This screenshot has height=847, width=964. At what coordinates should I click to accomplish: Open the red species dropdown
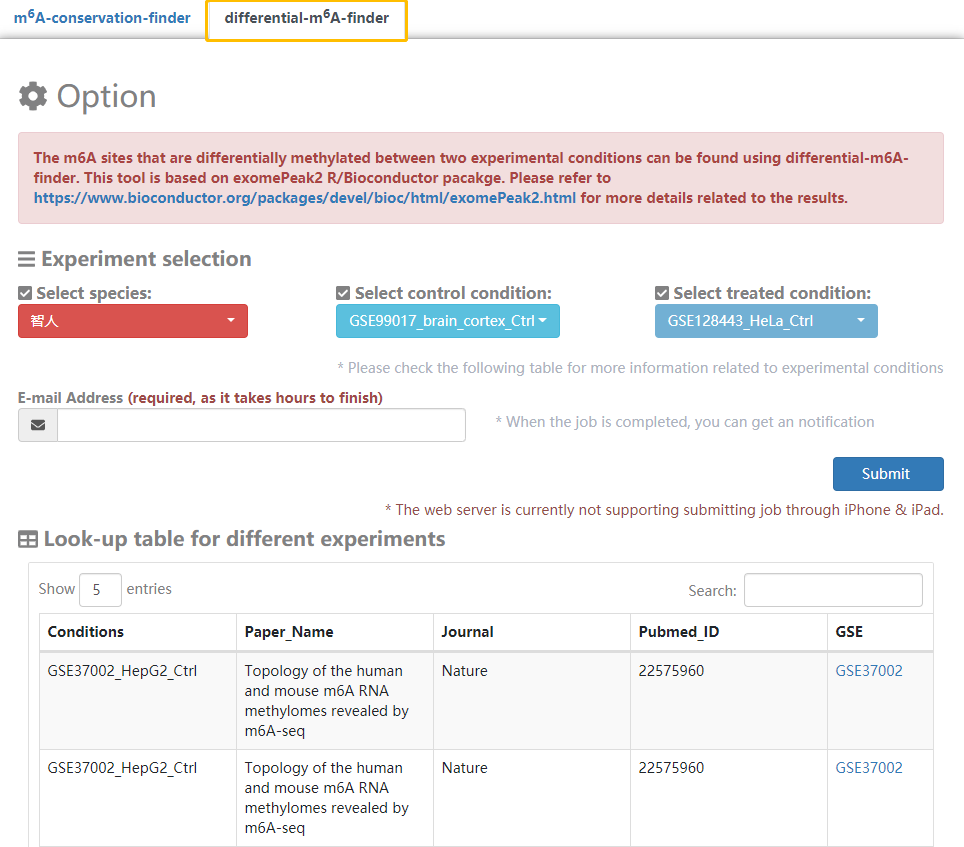pos(133,321)
